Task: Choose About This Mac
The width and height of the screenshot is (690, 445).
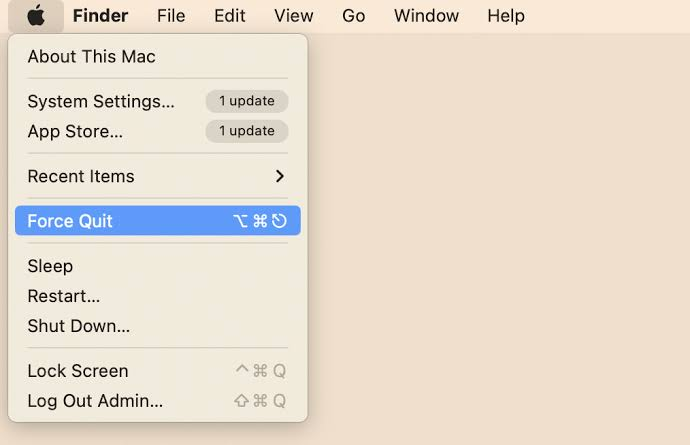Action: 158,57
